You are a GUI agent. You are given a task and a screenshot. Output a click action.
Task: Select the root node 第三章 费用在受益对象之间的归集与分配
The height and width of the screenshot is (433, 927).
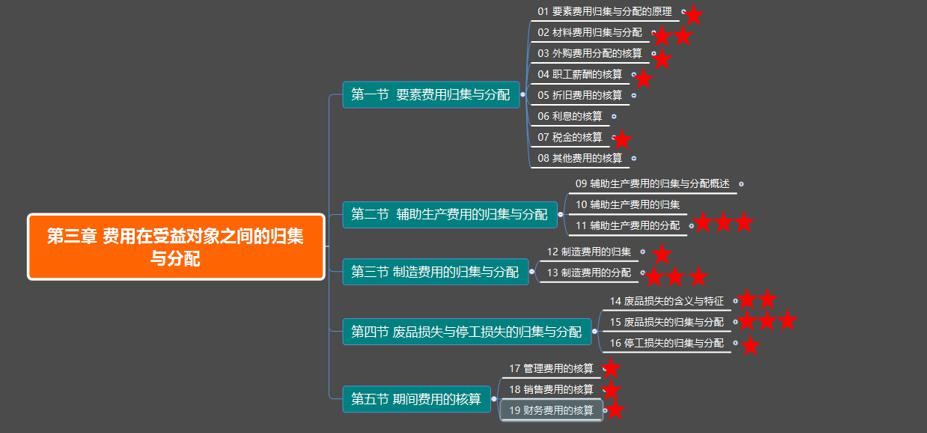(x=176, y=247)
